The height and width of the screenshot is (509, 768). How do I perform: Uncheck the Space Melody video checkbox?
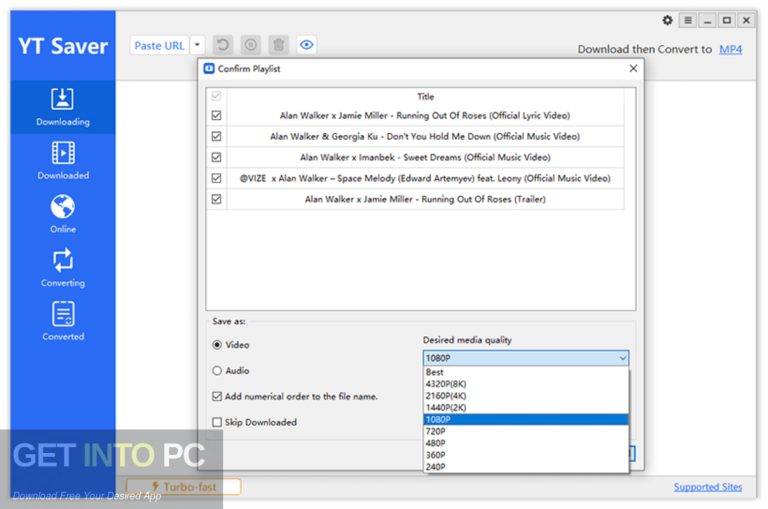(x=216, y=178)
